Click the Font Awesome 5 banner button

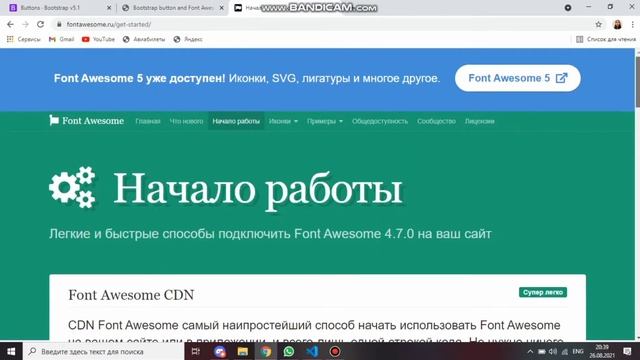point(518,78)
